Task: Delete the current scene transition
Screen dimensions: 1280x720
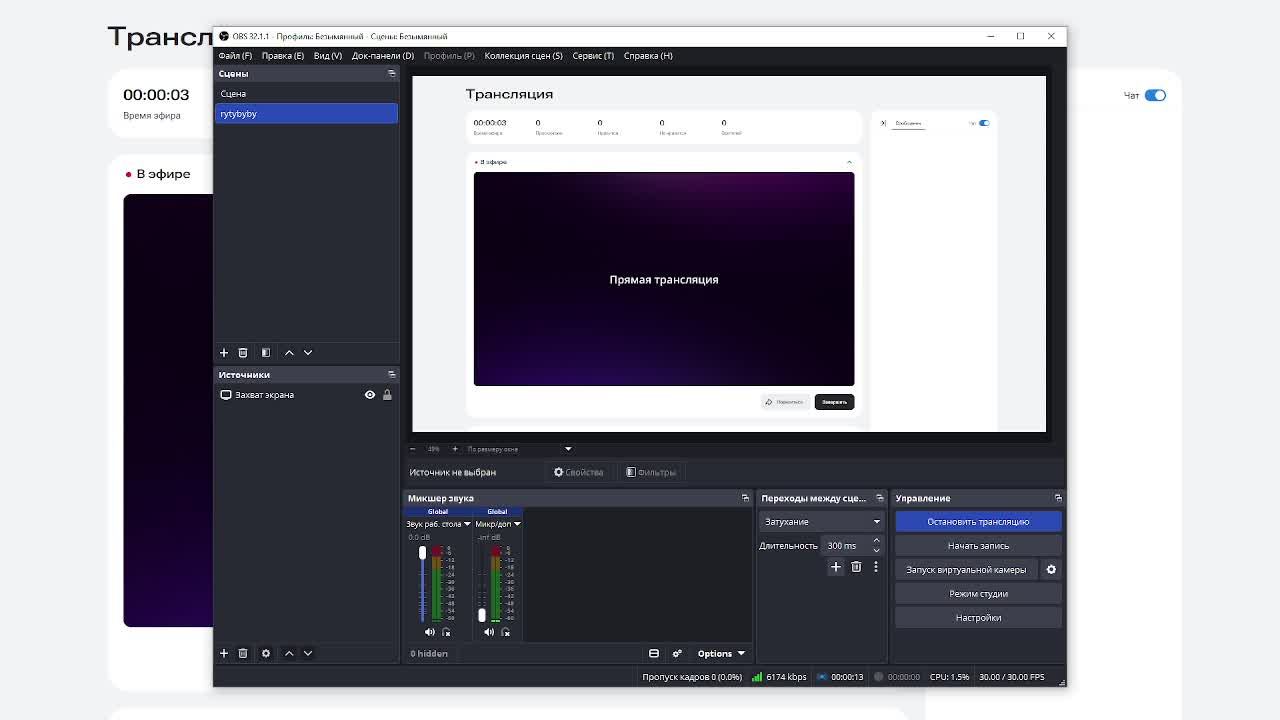Action: 856,567
